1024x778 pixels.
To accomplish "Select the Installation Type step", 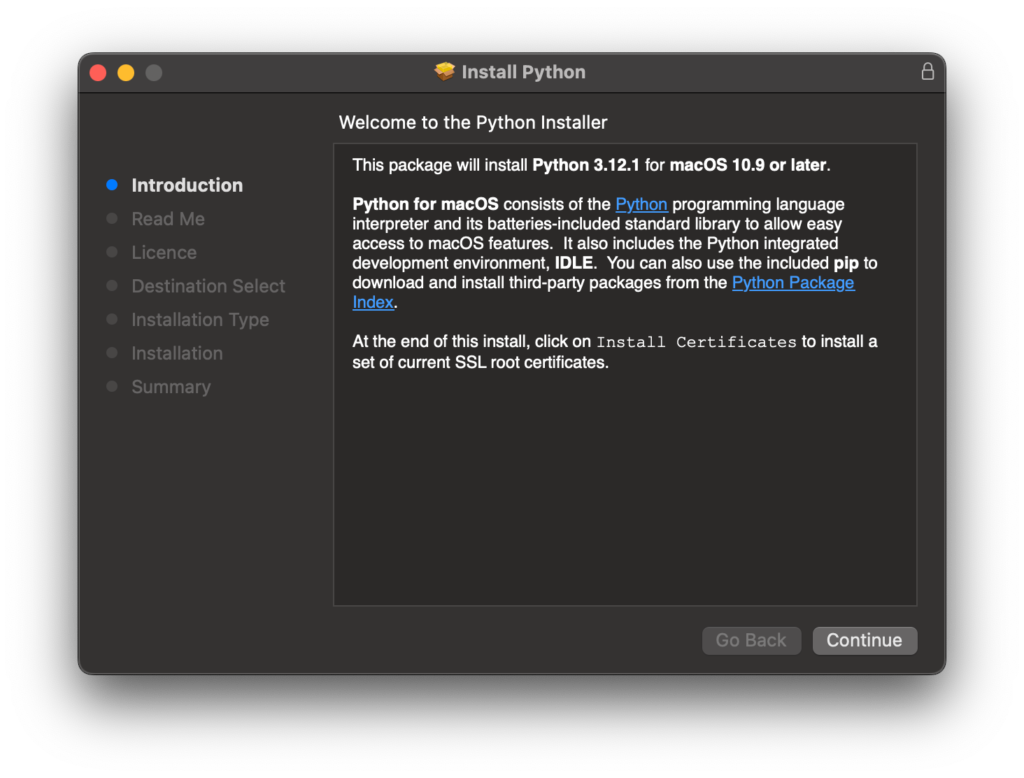I will pyautogui.click(x=200, y=319).
